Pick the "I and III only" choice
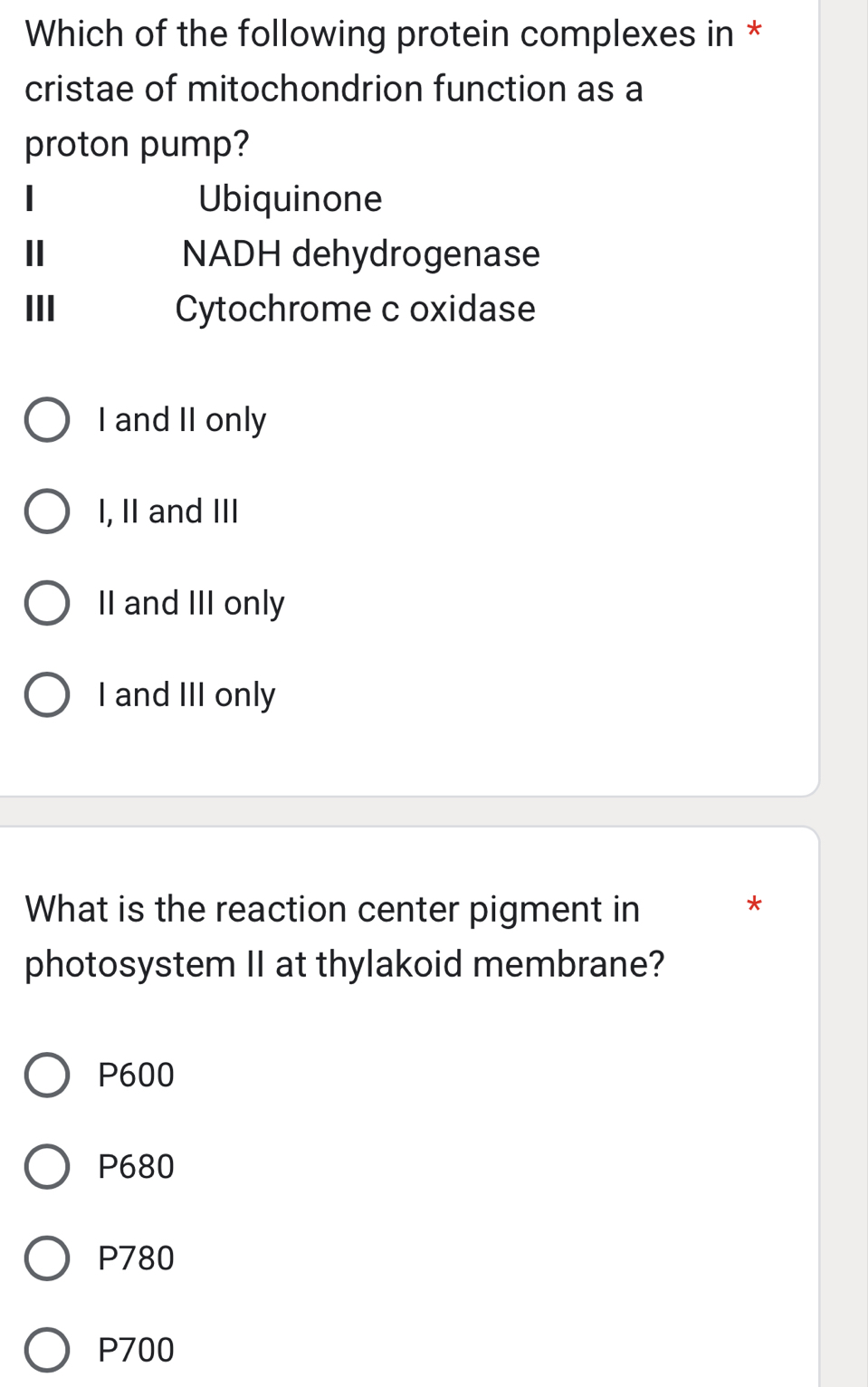Image resolution: width=868 pixels, height=1387 pixels. point(48,694)
